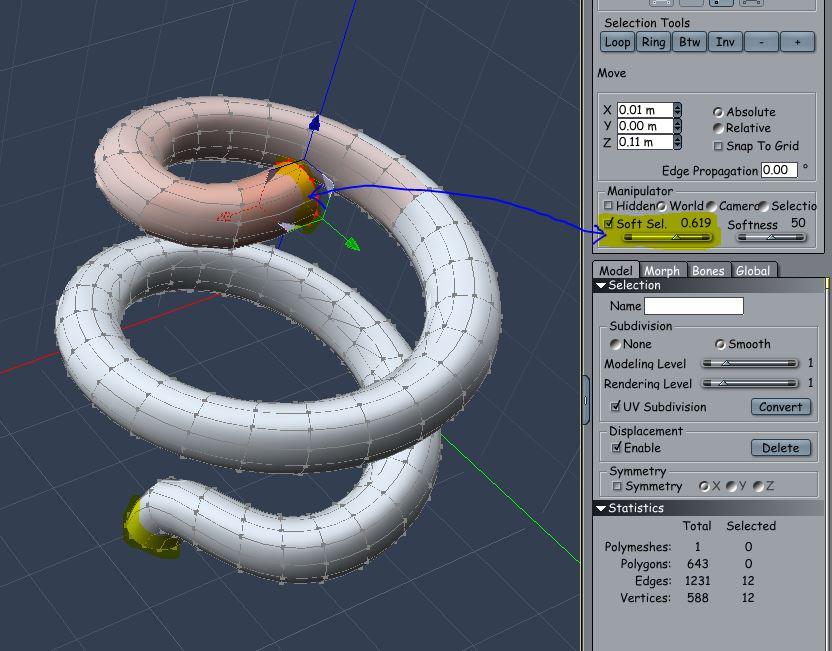The height and width of the screenshot is (651, 832).
Task: Switch to the Global tab
Action: pos(752,270)
